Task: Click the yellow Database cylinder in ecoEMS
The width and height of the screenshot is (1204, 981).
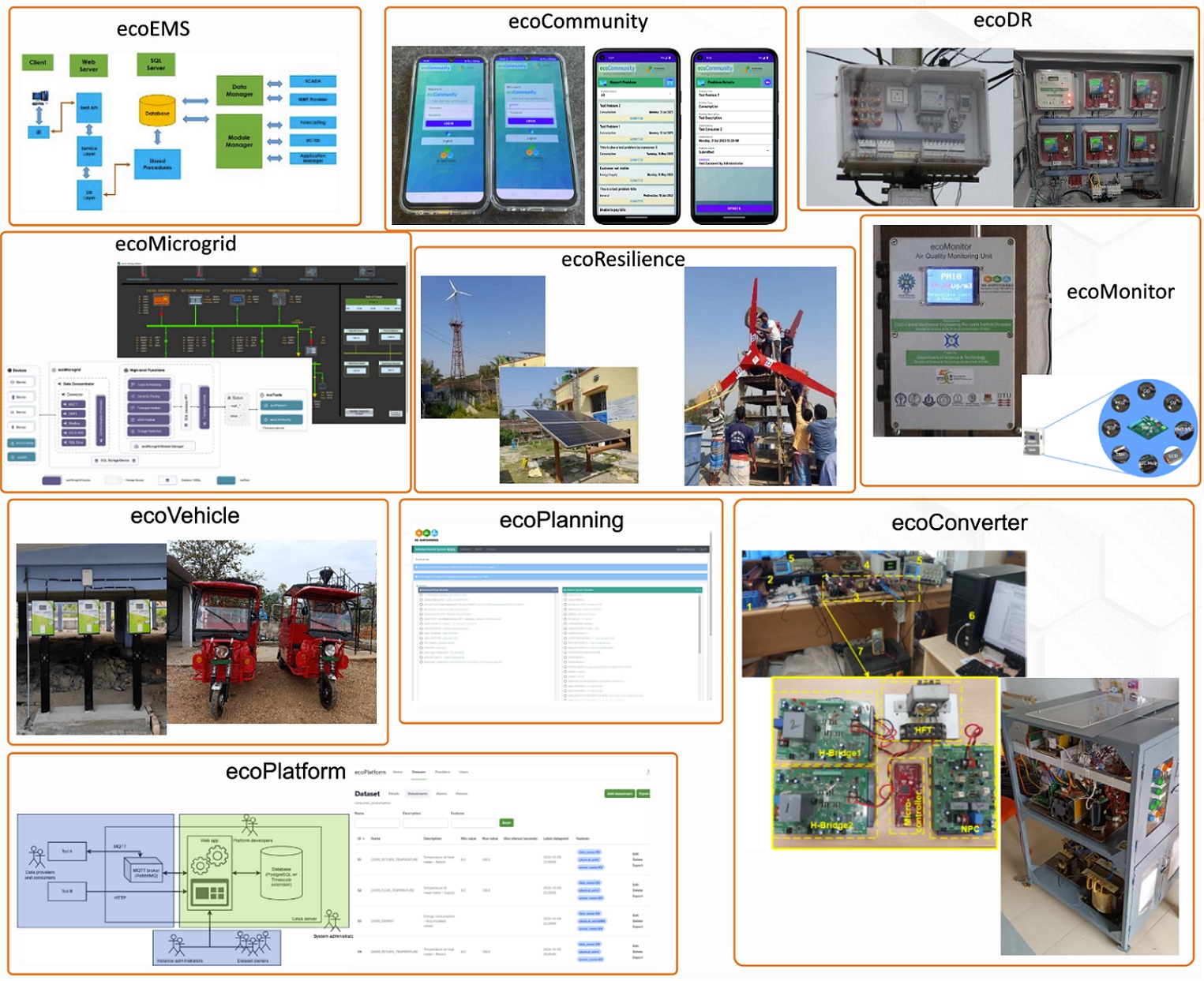Action: pos(157,112)
